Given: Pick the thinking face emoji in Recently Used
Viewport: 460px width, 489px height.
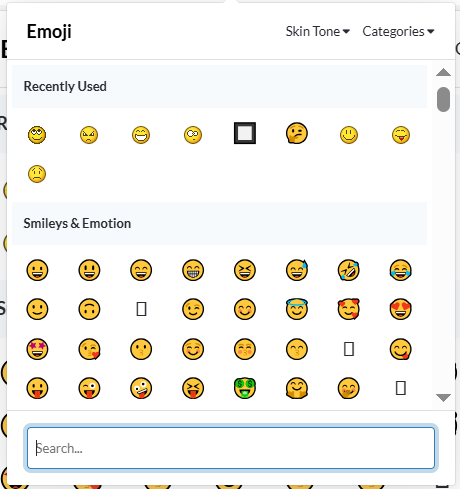Looking at the screenshot, I should (x=297, y=133).
